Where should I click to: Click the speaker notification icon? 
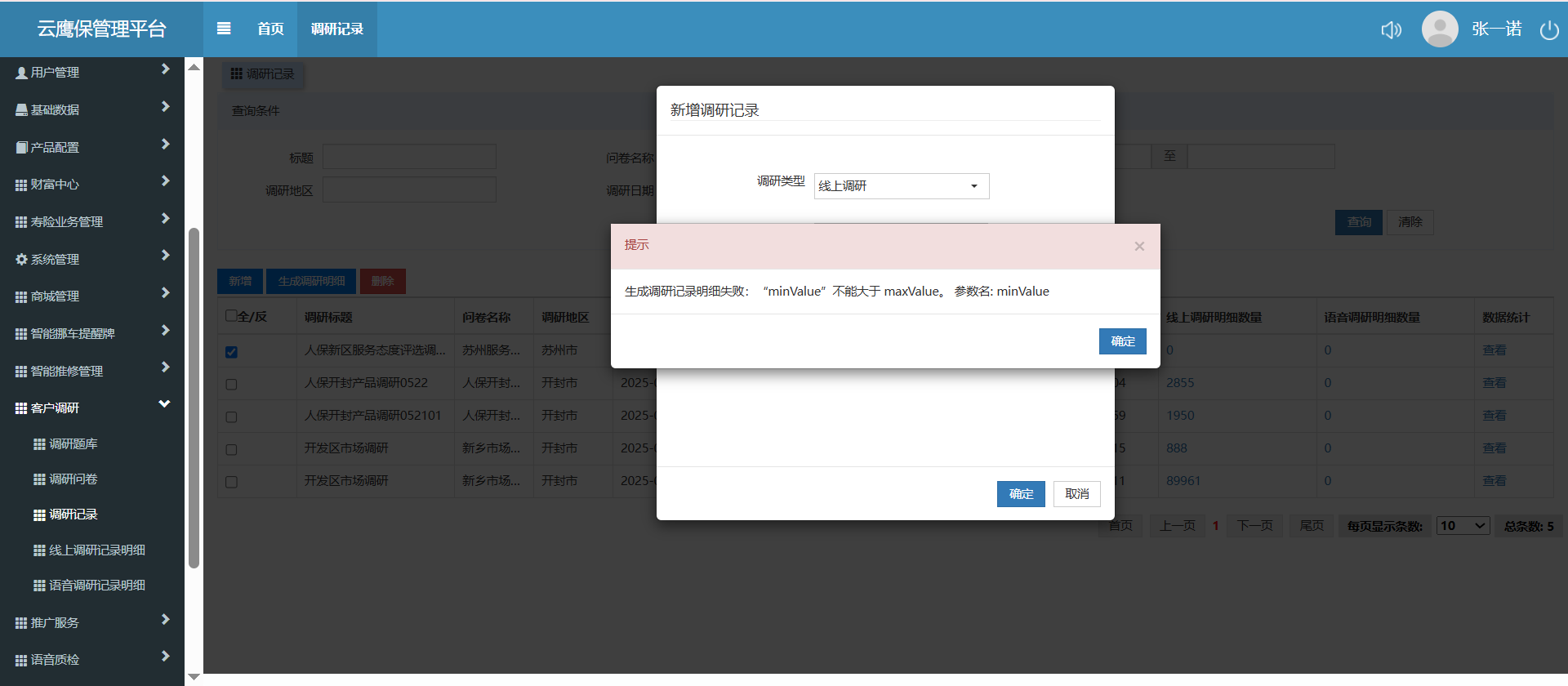pyautogui.click(x=1391, y=30)
